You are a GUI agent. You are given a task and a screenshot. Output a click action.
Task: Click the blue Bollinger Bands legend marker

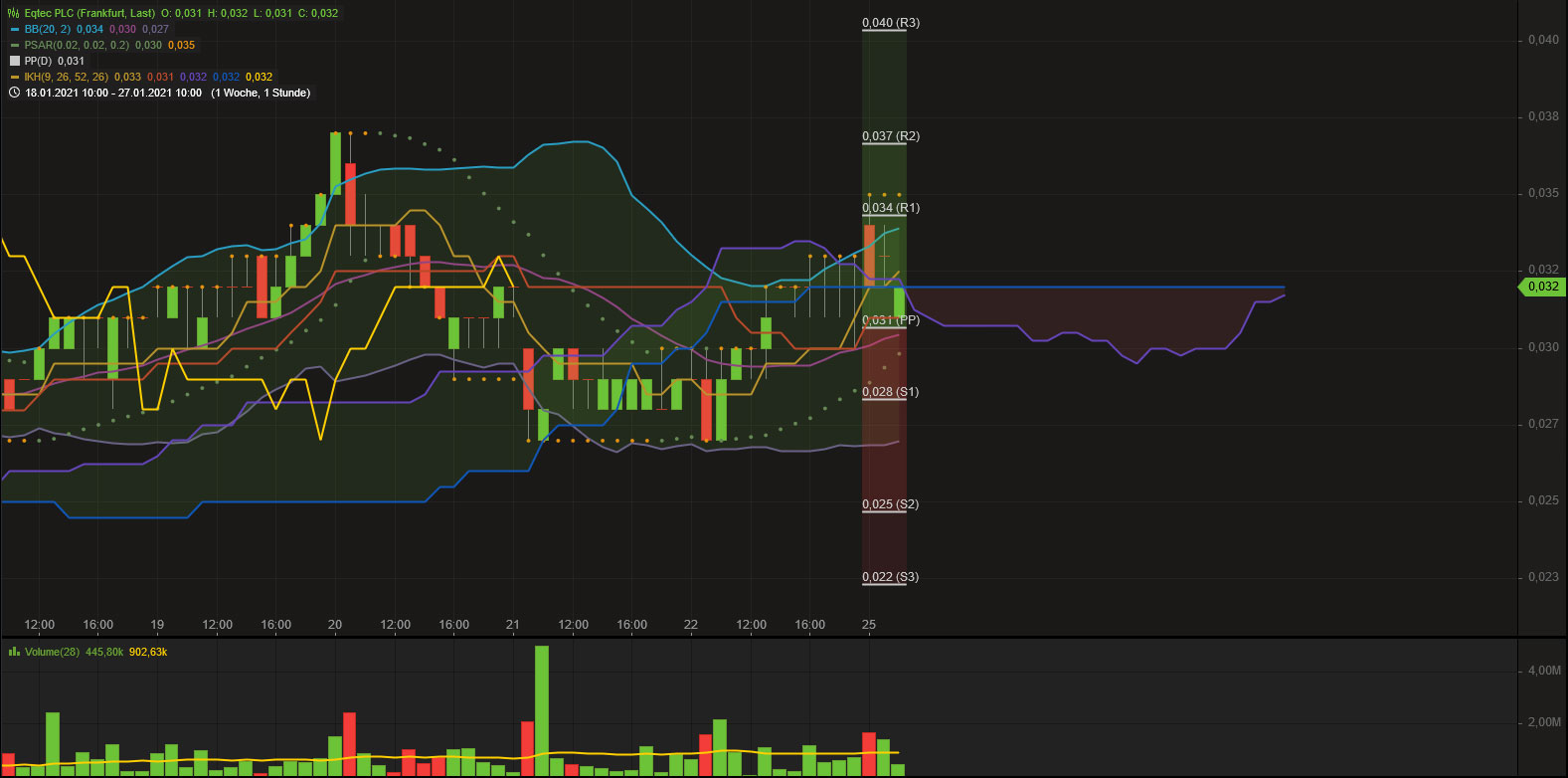tap(14, 30)
